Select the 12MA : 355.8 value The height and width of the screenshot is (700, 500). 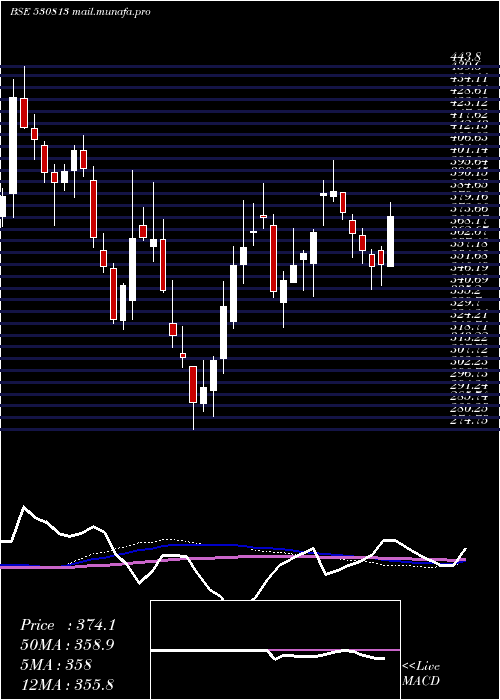pyautogui.click(x=67, y=684)
